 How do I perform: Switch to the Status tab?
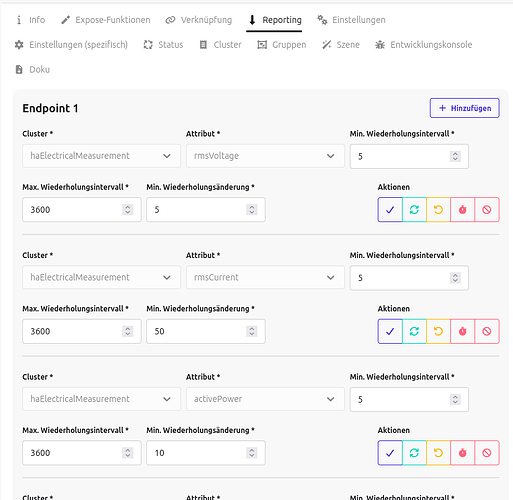click(x=163, y=45)
